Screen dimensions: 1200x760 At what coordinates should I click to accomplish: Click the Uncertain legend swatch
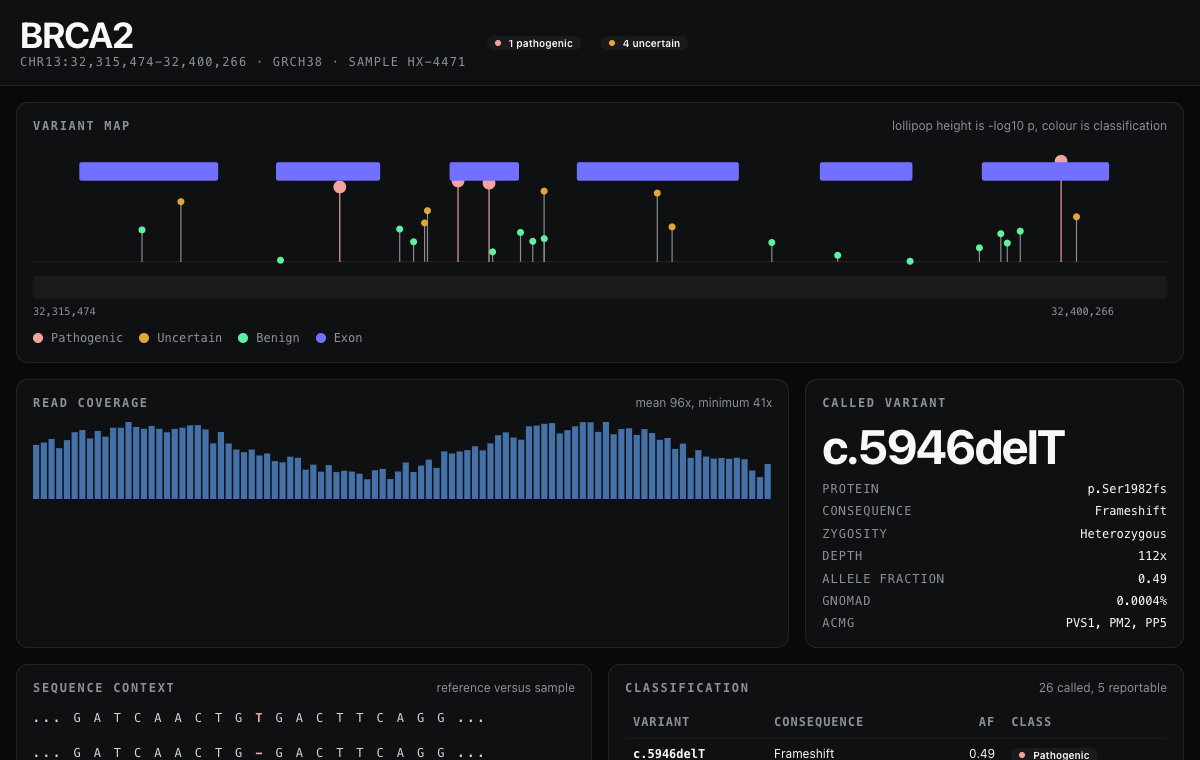[144, 338]
